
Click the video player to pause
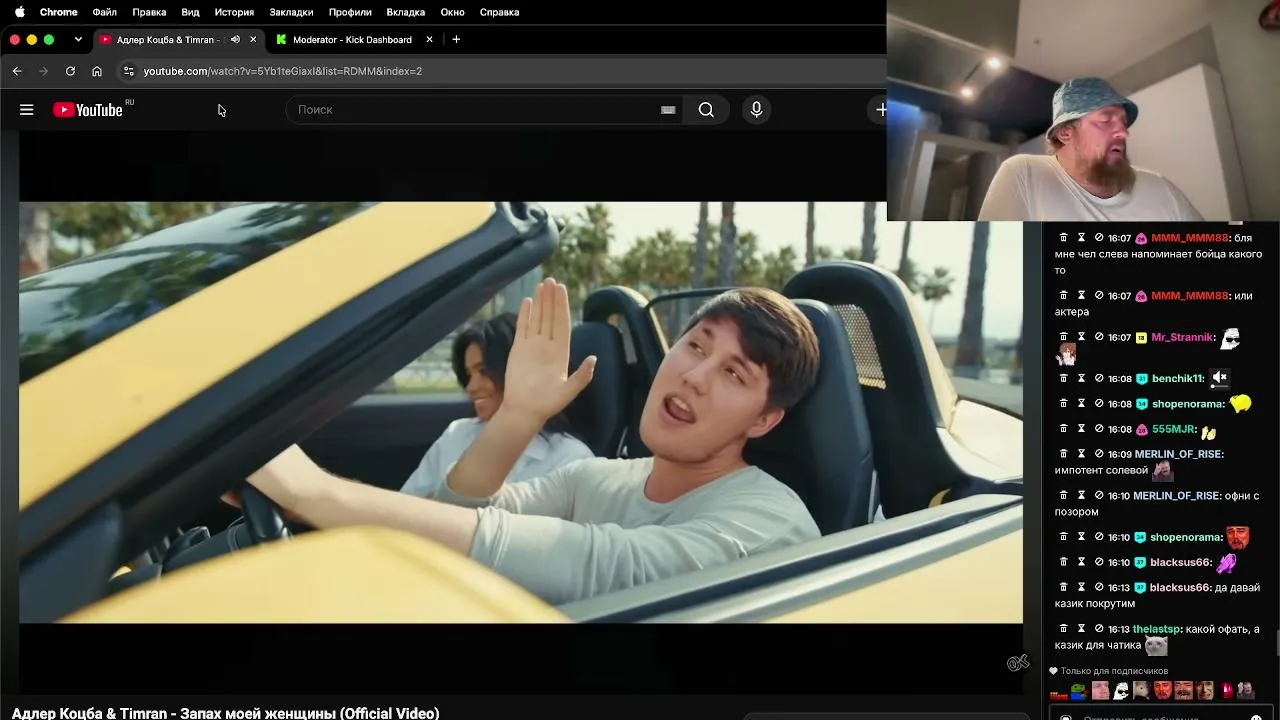pyautogui.click(x=521, y=412)
